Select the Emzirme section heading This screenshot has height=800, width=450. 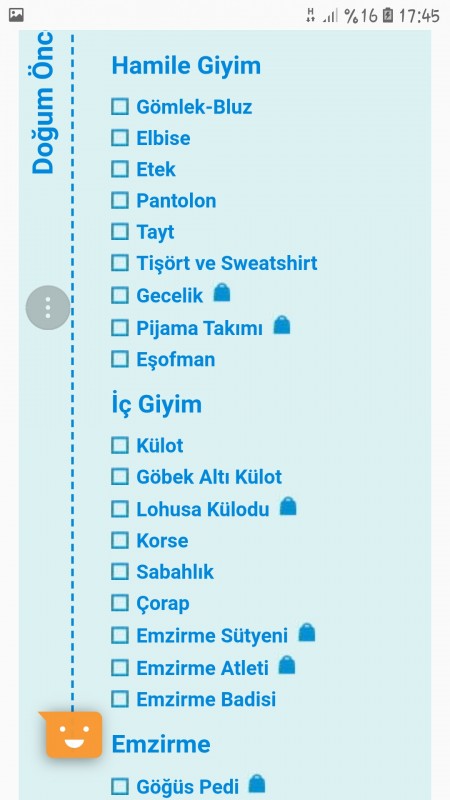[161, 744]
